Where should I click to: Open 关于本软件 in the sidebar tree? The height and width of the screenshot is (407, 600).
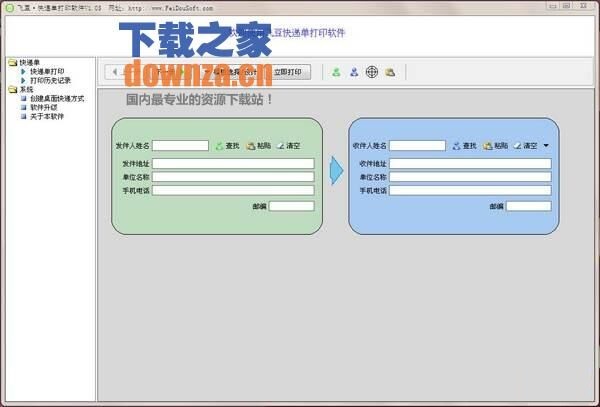point(47,116)
